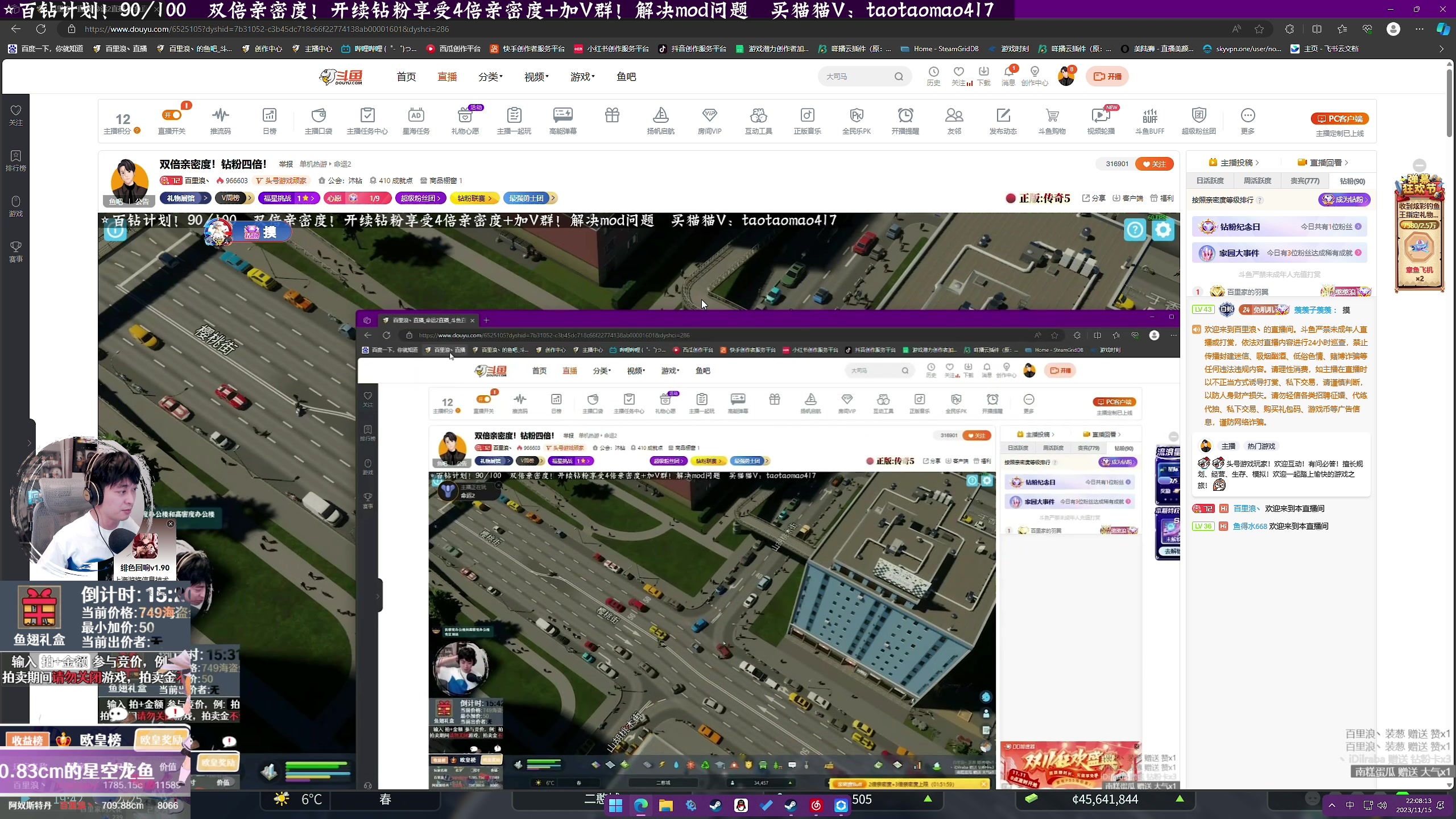Open the 互动工具 interaction tools icon
1456x819 pixels.
759,121
